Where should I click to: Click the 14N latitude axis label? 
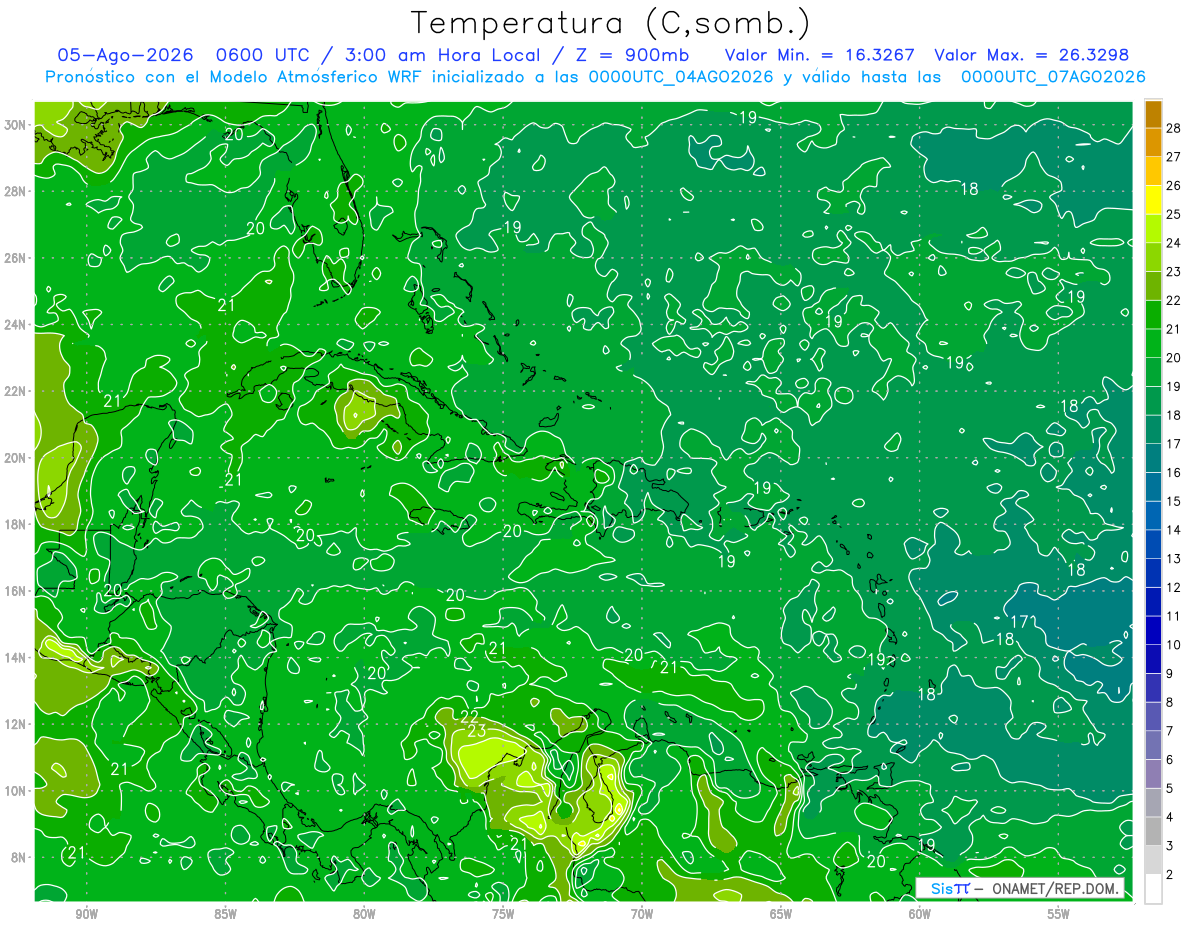coord(16,658)
